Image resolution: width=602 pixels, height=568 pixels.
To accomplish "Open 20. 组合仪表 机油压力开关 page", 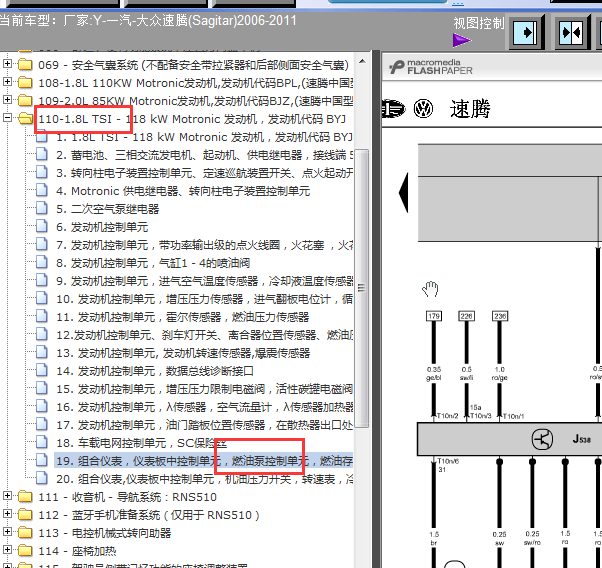I will [x=204, y=479].
